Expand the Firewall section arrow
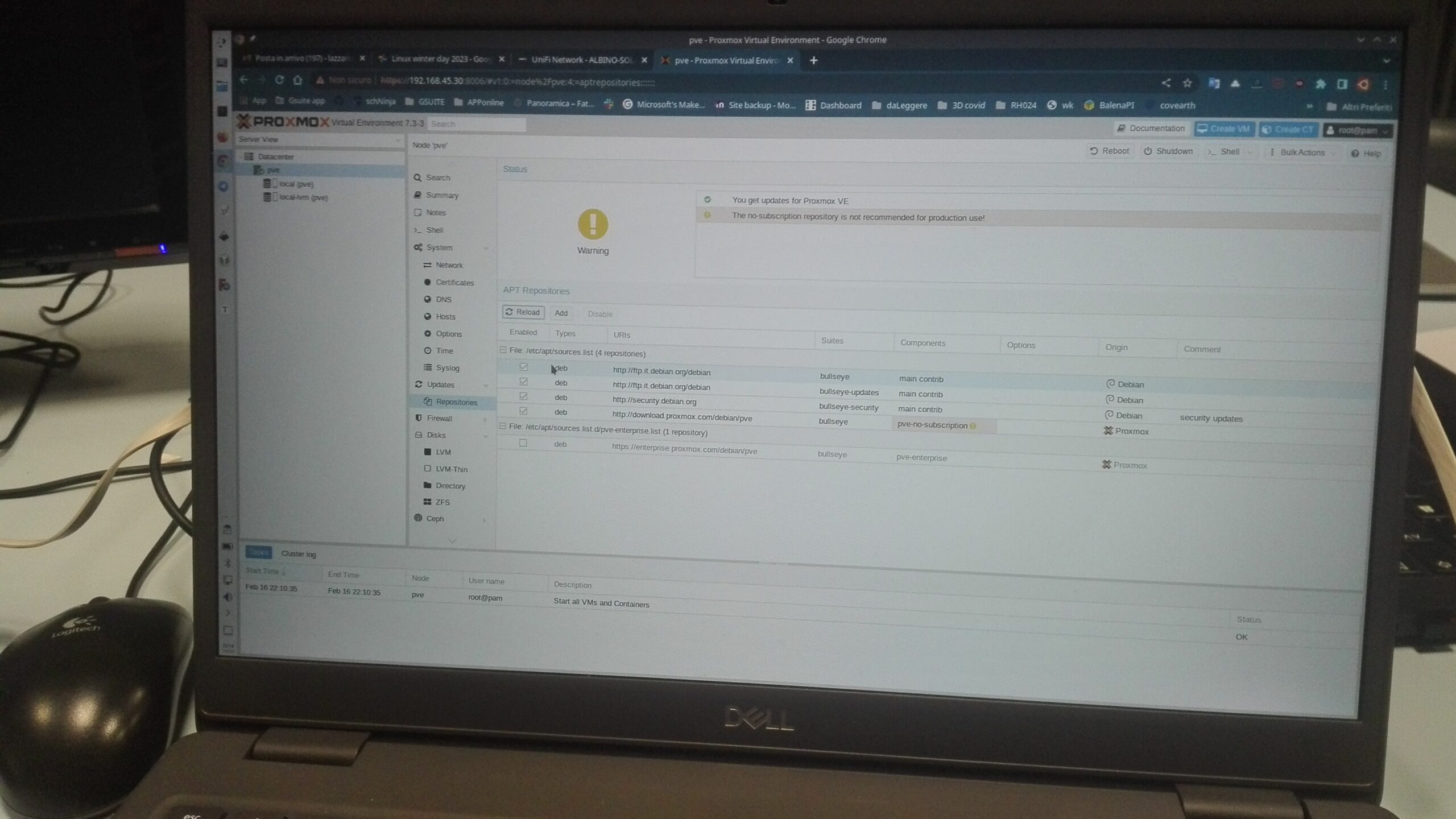This screenshot has height=819, width=1456. tap(486, 419)
